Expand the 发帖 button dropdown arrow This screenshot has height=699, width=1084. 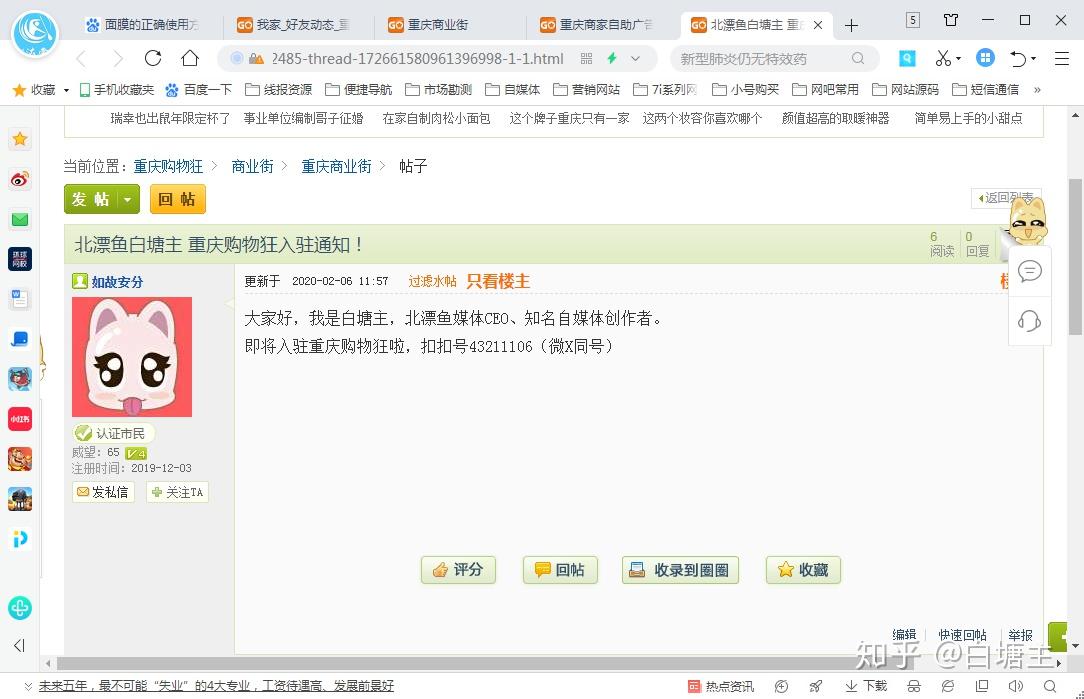128,200
